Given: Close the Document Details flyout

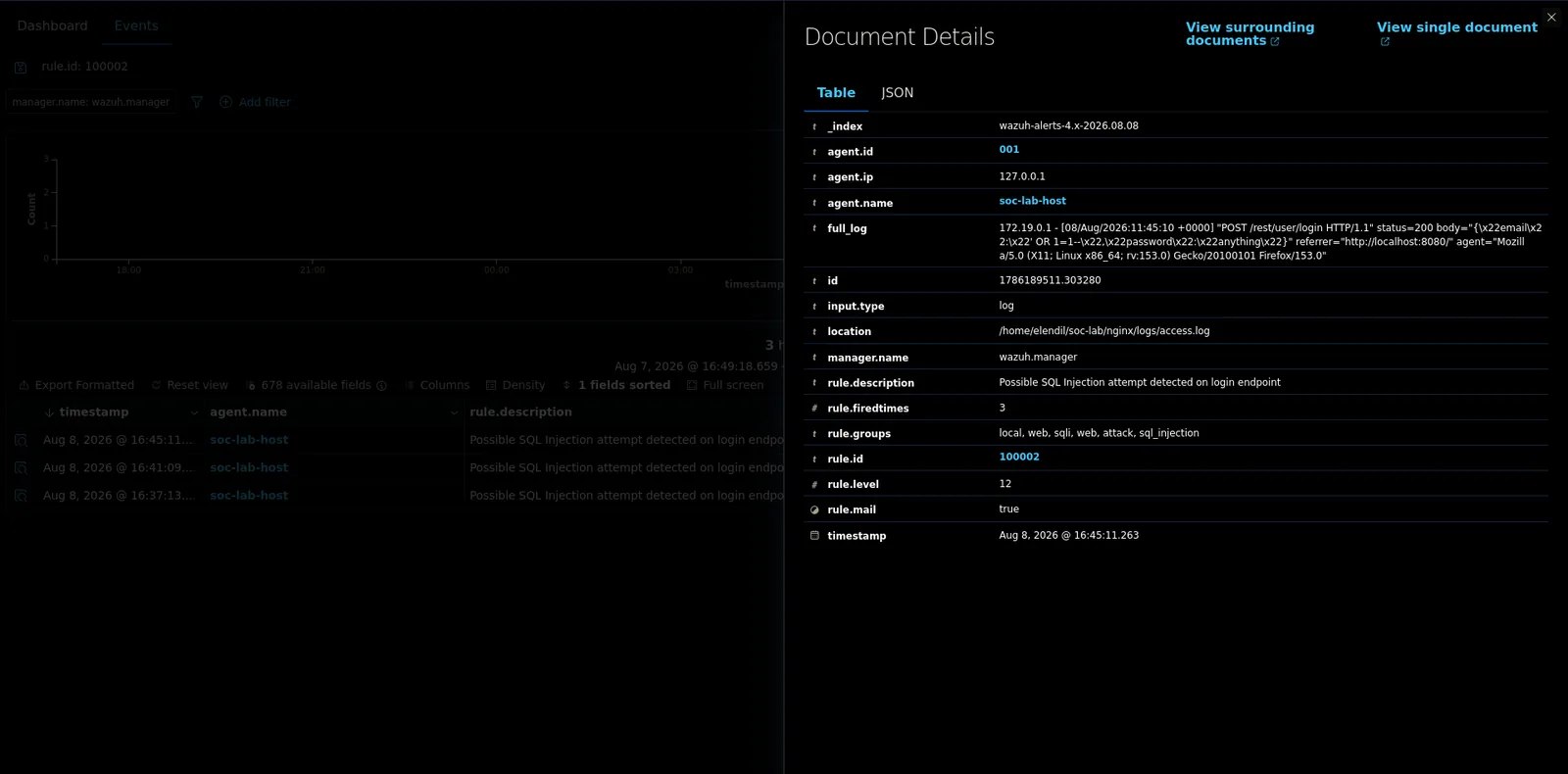Looking at the screenshot, I should pos(1551,17).
